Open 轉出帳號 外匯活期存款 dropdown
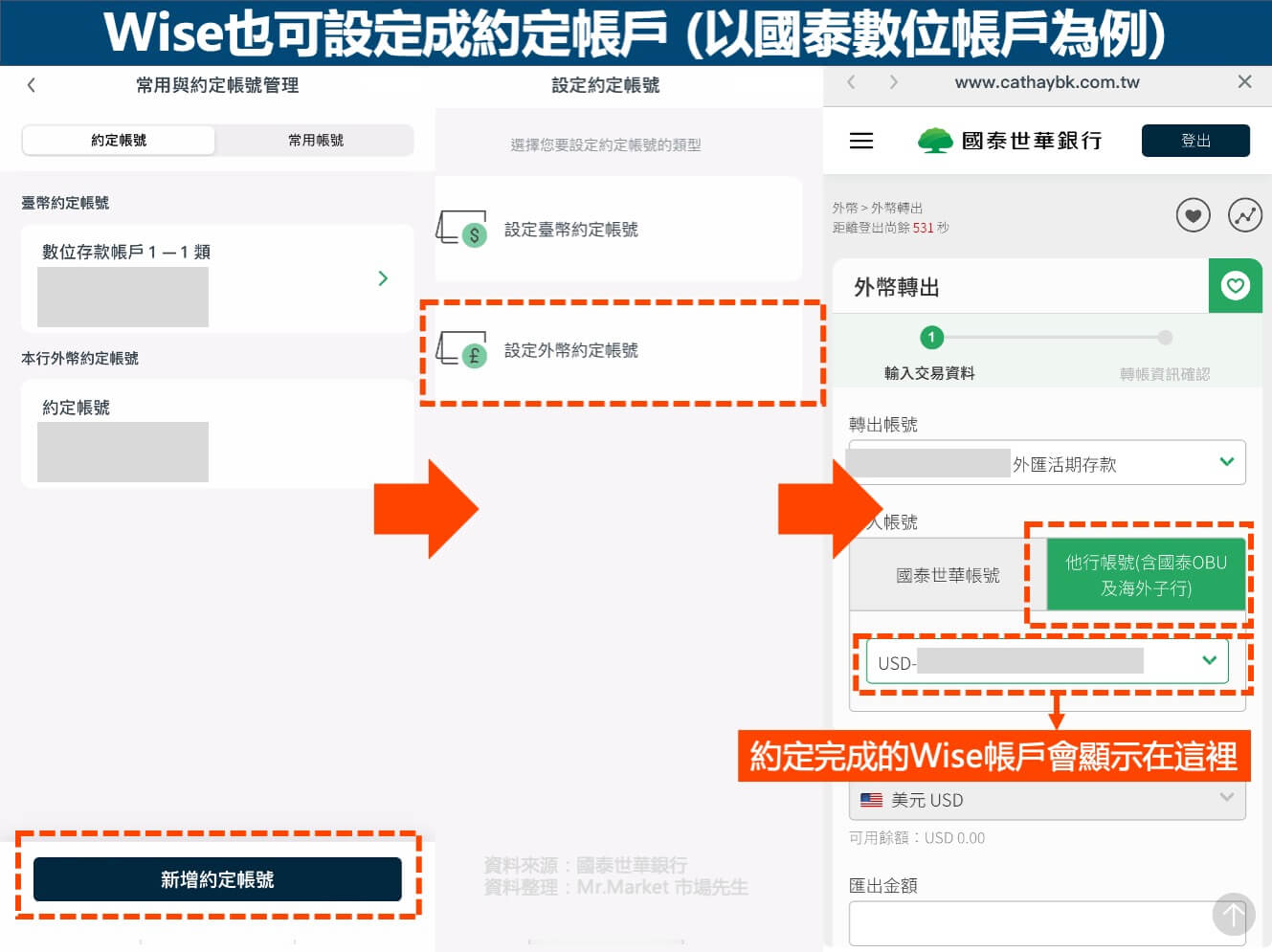The width and height of the screenshot is (1272, 952). tap(1047, 463)
